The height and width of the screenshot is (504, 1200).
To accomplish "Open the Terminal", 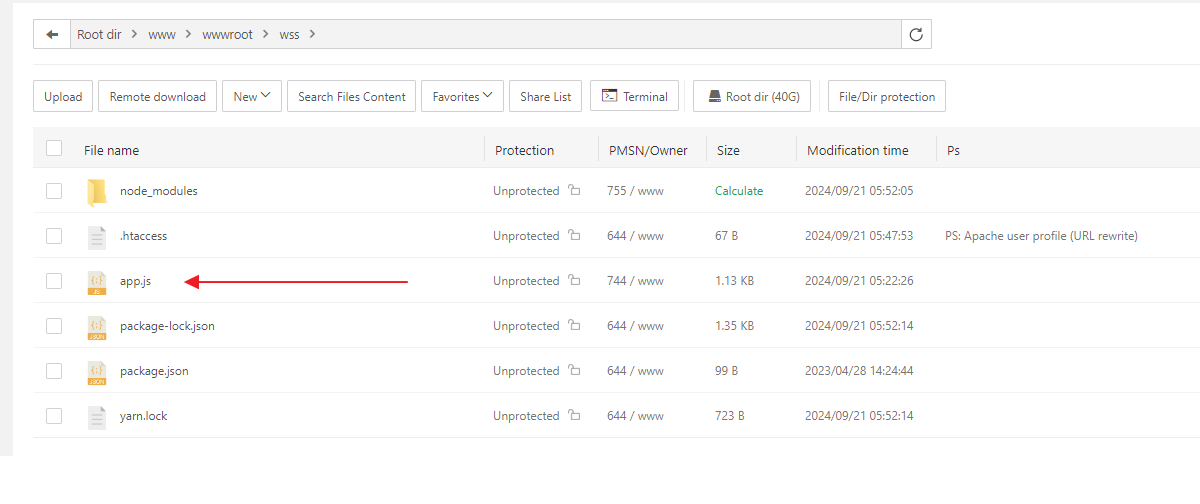I will tap(635, 97).
